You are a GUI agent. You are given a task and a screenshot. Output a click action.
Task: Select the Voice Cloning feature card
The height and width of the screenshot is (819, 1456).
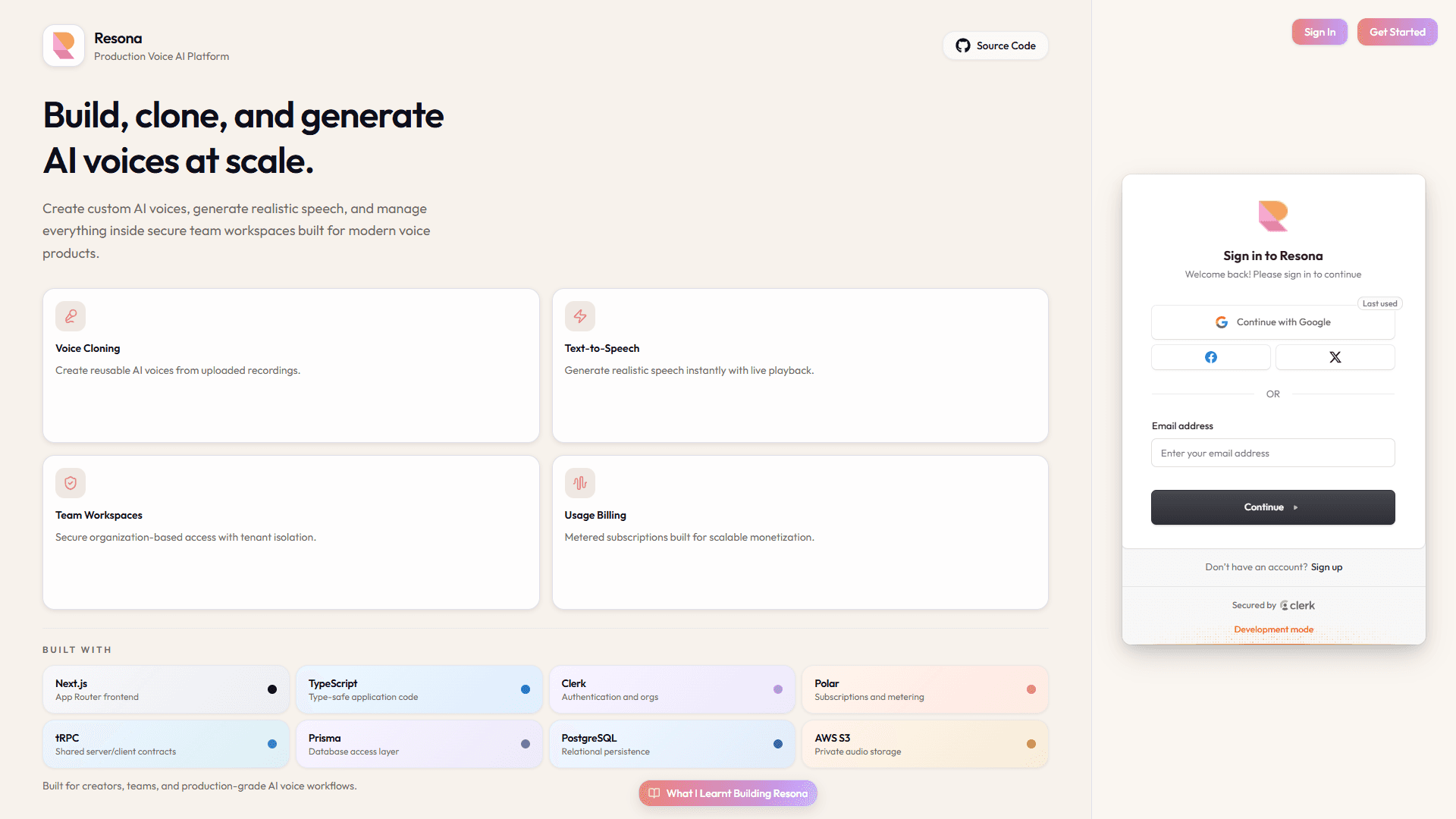click(x=291, y=366)
